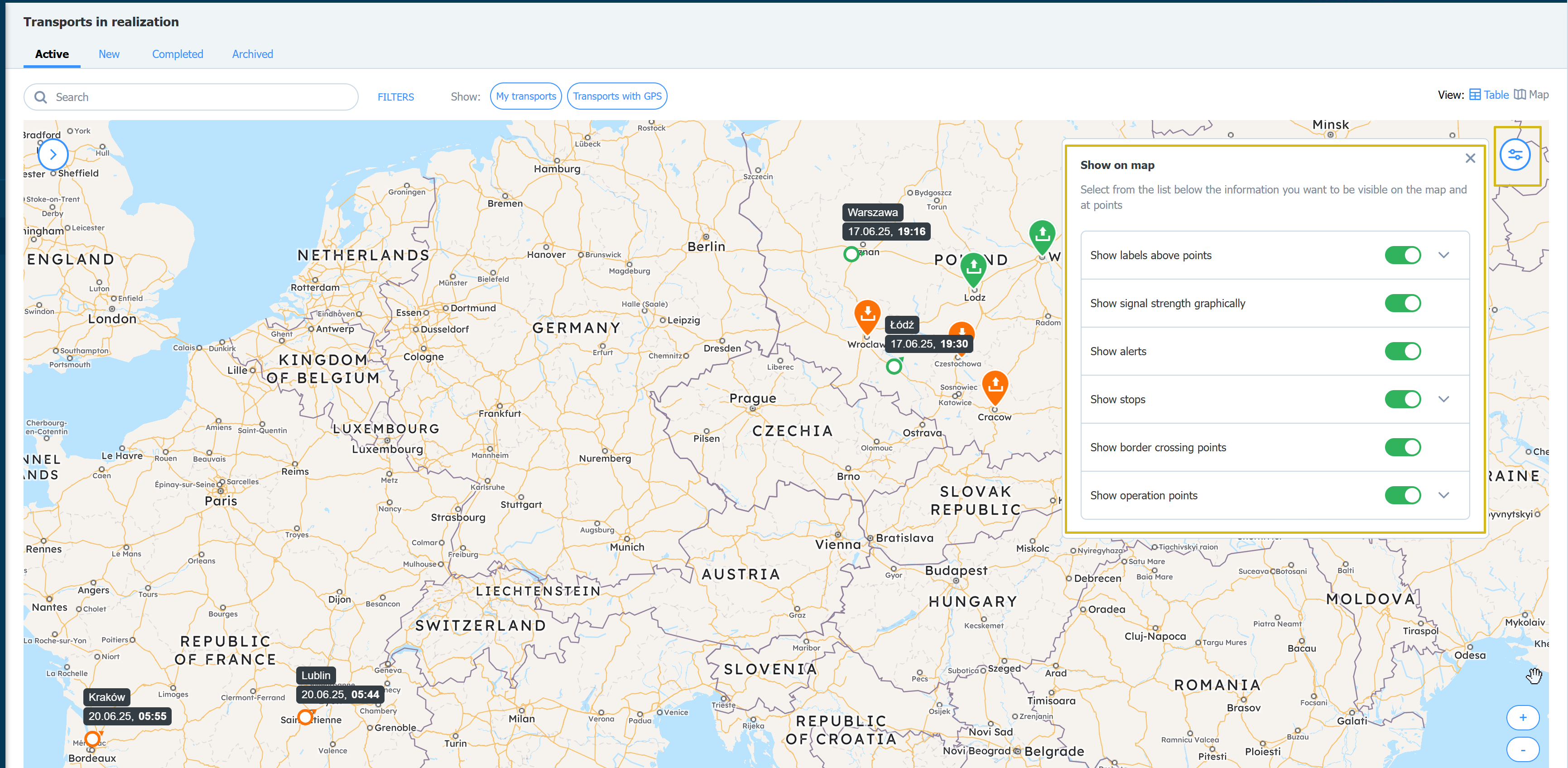
Task: Click the Warszawa map label
Action: [872, 212]
